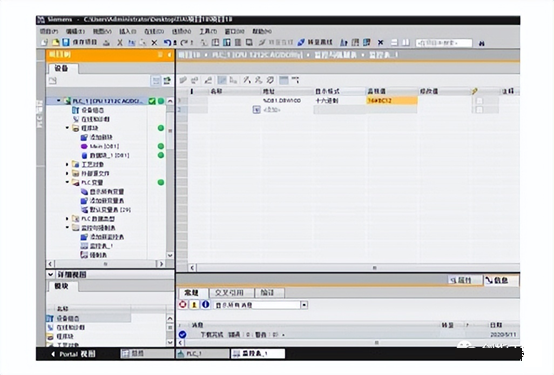This screenshot has height=375, width=554.
Task: Click the blue floppy-disk save project icon
Action: [66, 42]
